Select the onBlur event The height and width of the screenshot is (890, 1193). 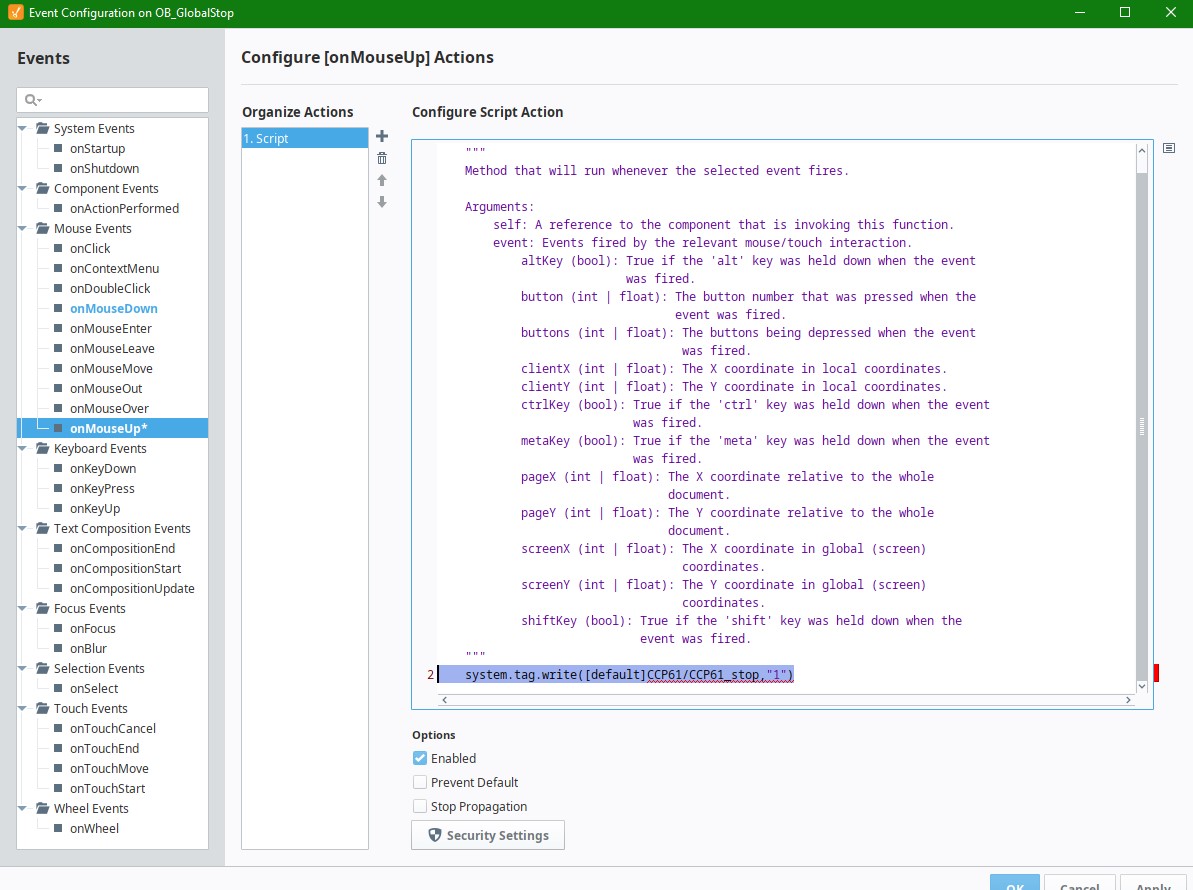click(x=88, y=648)
